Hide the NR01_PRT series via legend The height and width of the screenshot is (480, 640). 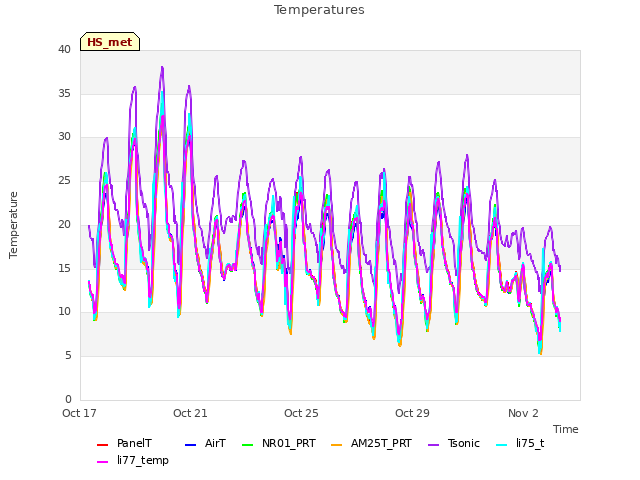[279, 444]
